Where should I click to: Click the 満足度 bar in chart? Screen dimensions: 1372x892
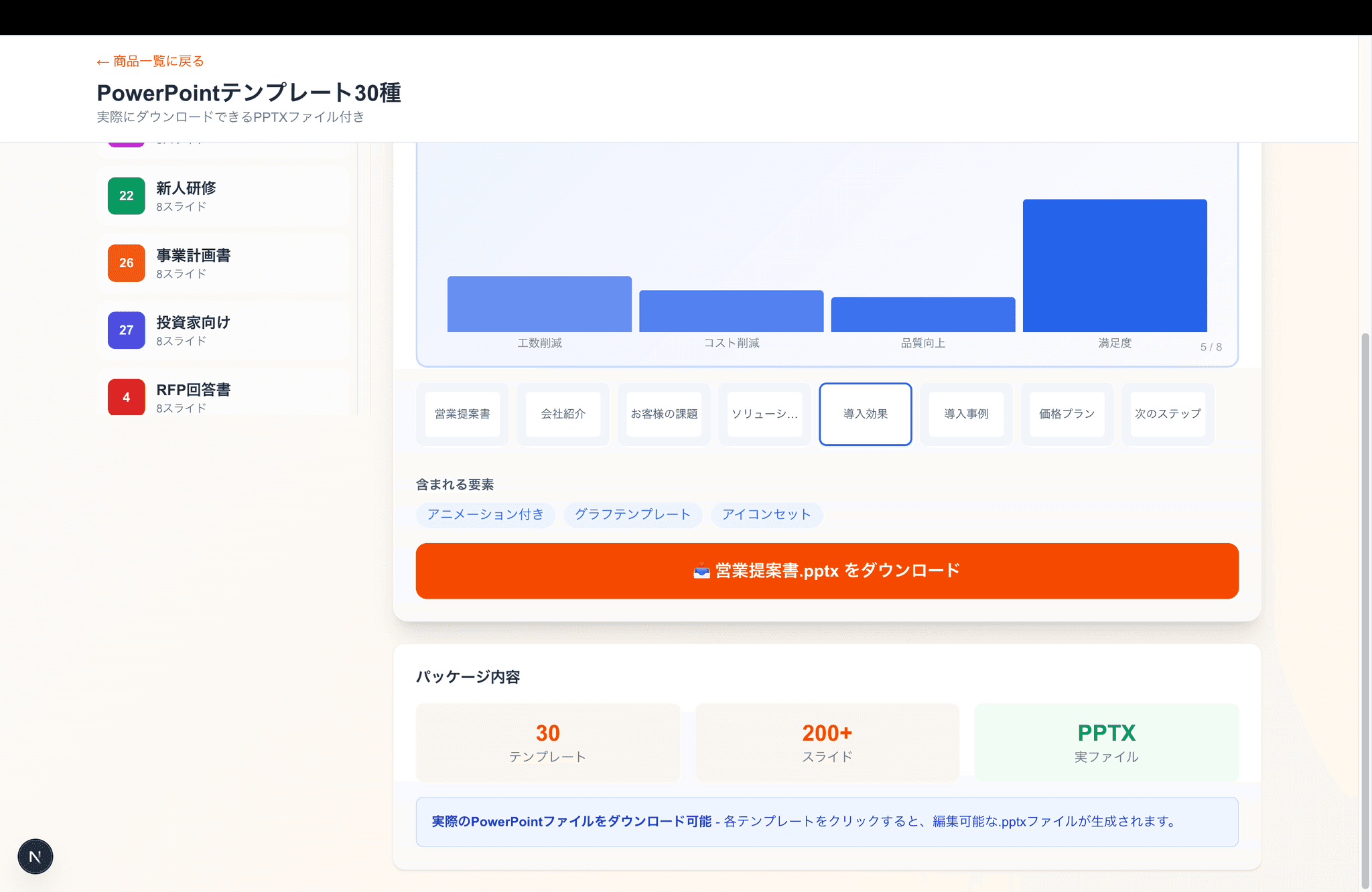(x=1115, y=265)
